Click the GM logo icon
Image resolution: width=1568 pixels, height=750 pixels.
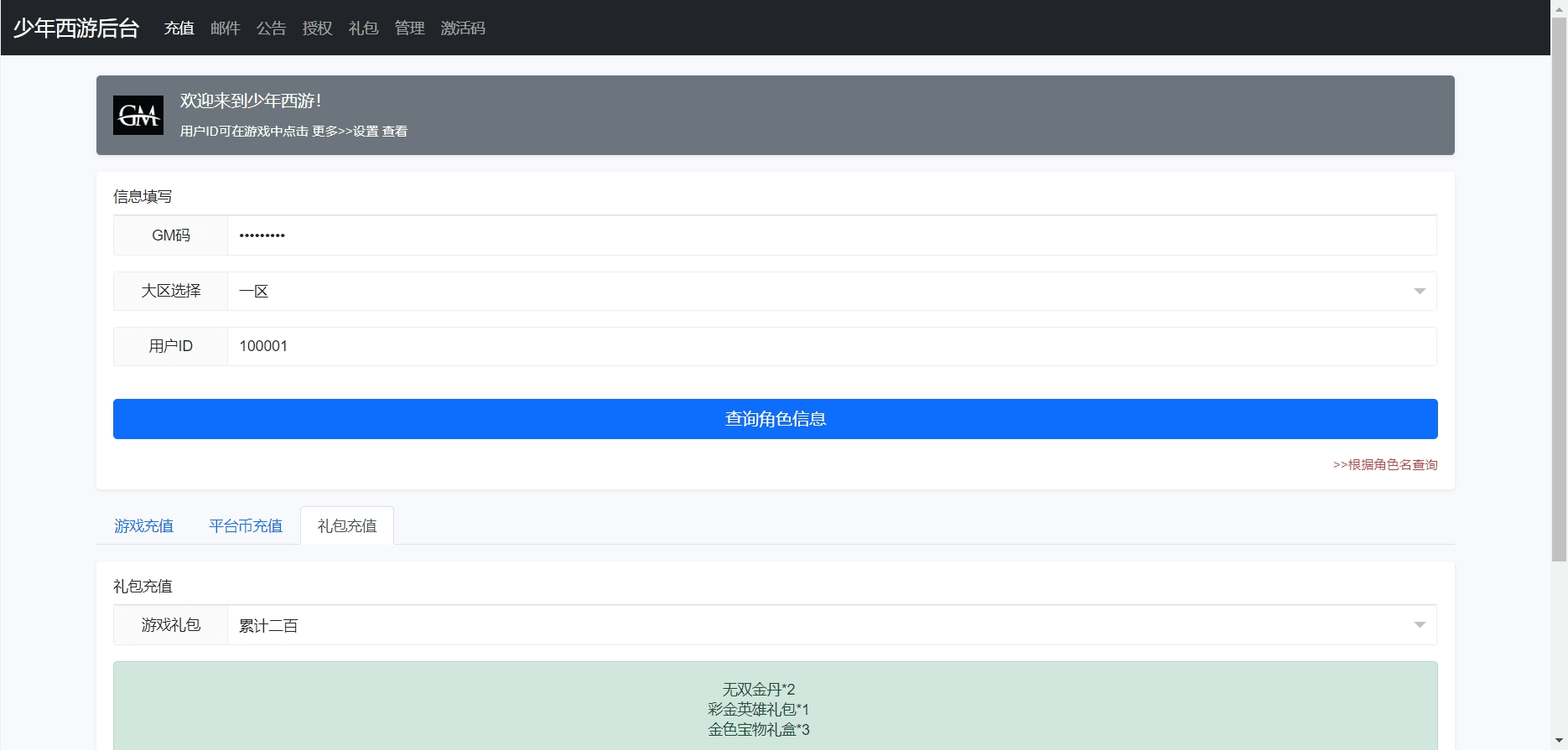[x=138, y=115]
